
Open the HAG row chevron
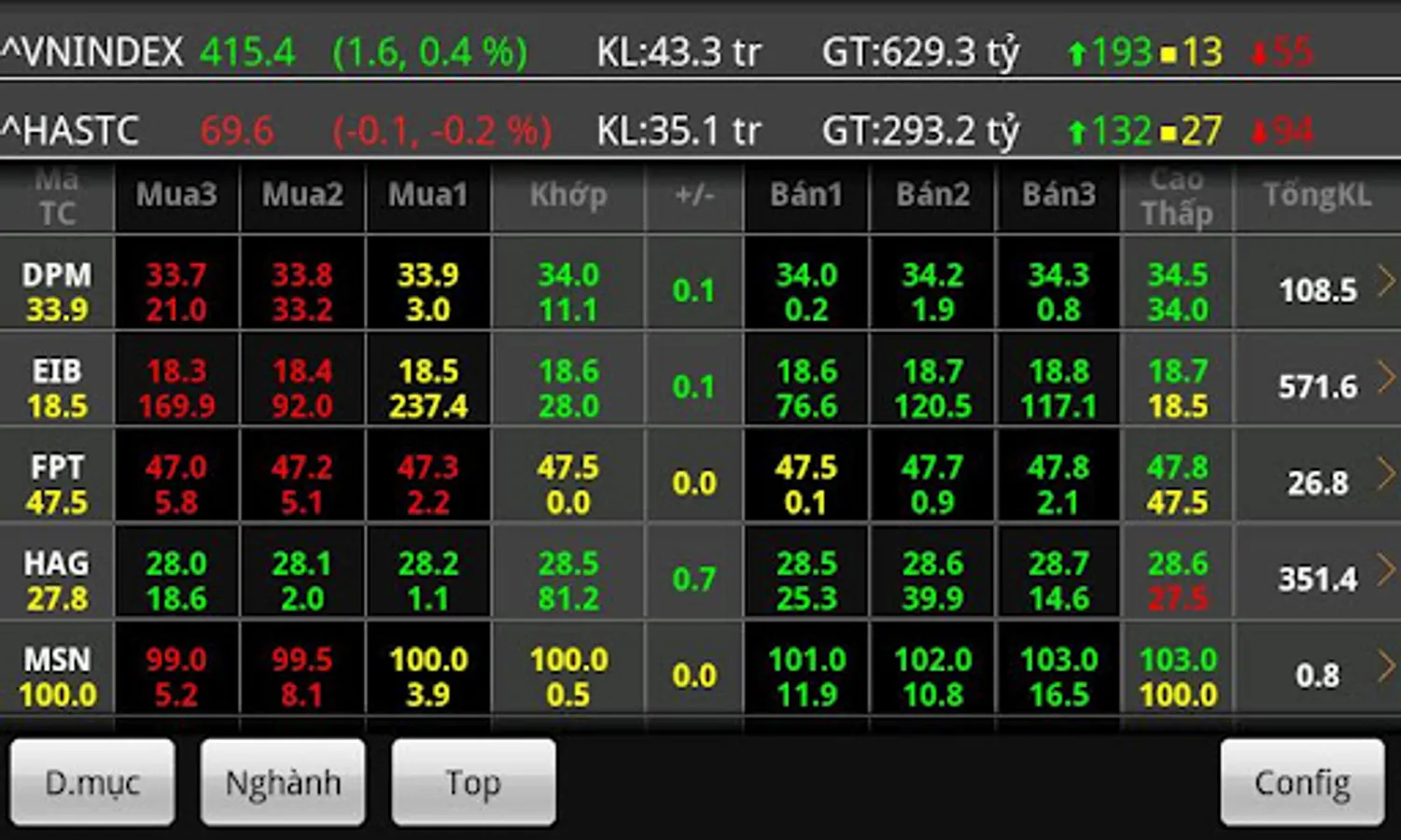(x=1386, y=570)
